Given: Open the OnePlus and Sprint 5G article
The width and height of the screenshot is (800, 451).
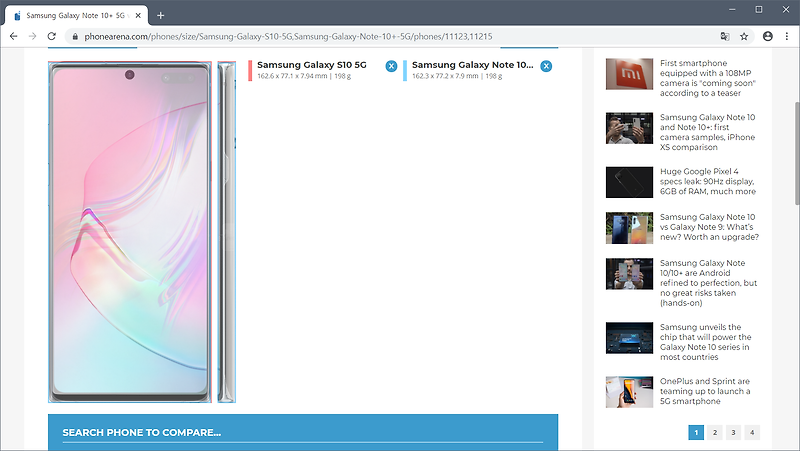Looking at the screenshot, I should pyautogui.click(x=705, y=391).
